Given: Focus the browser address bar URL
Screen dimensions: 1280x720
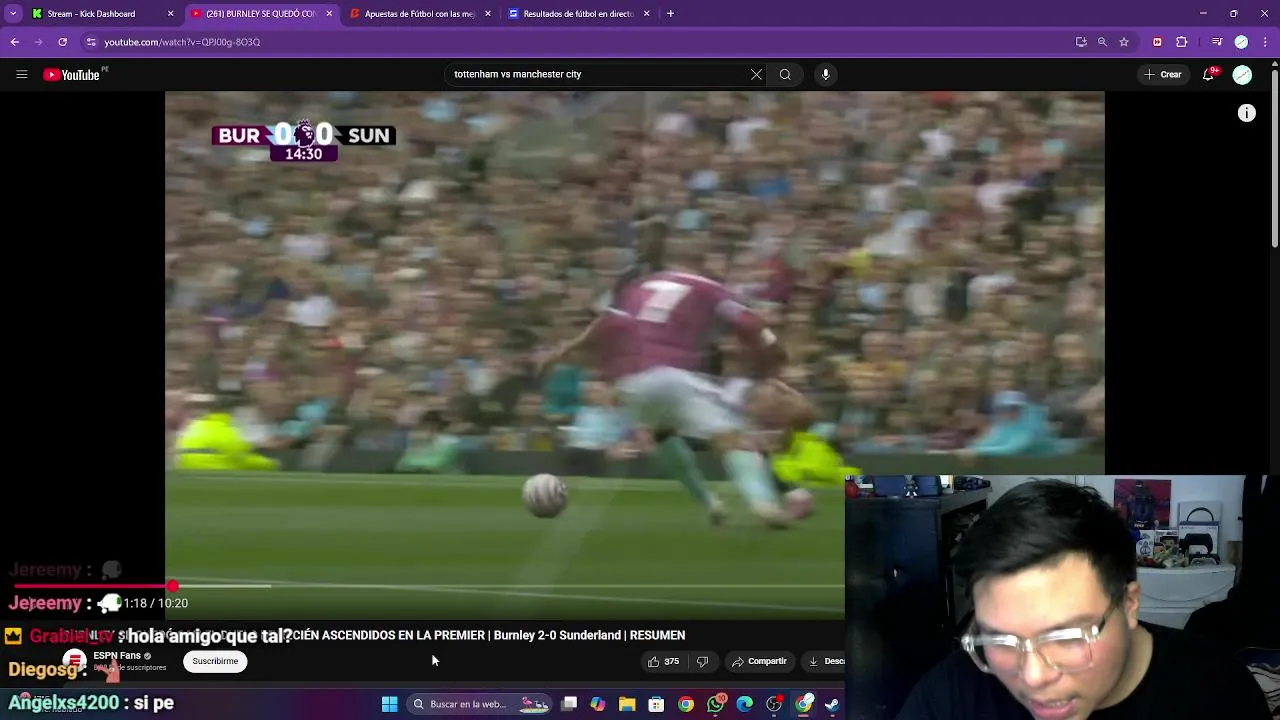Looking at the screenshot, I should pyautogui.click(x=182, y=42).
